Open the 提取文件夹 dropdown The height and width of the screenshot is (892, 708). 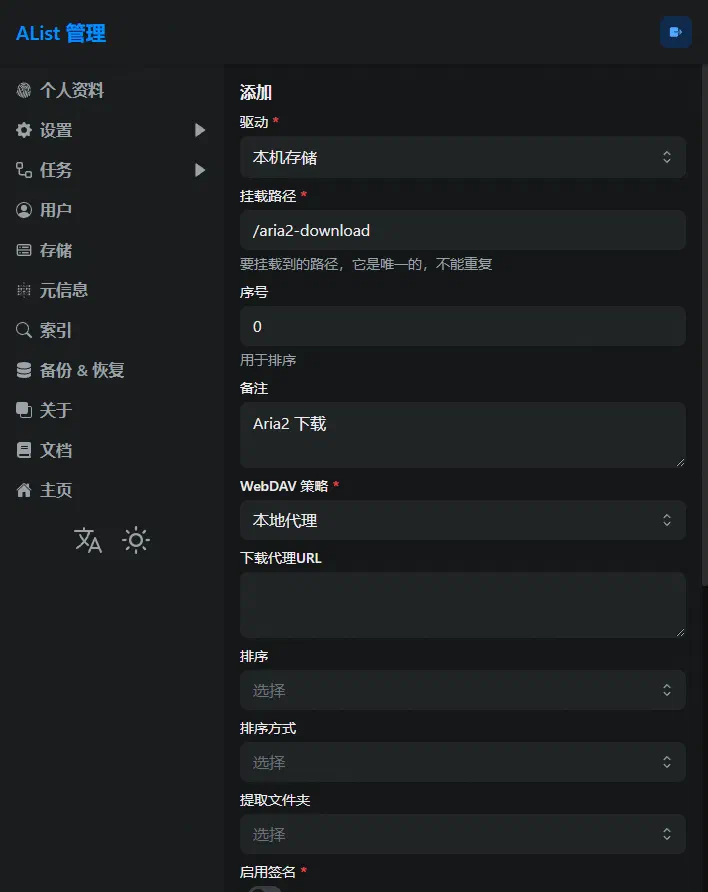(462, 833)
